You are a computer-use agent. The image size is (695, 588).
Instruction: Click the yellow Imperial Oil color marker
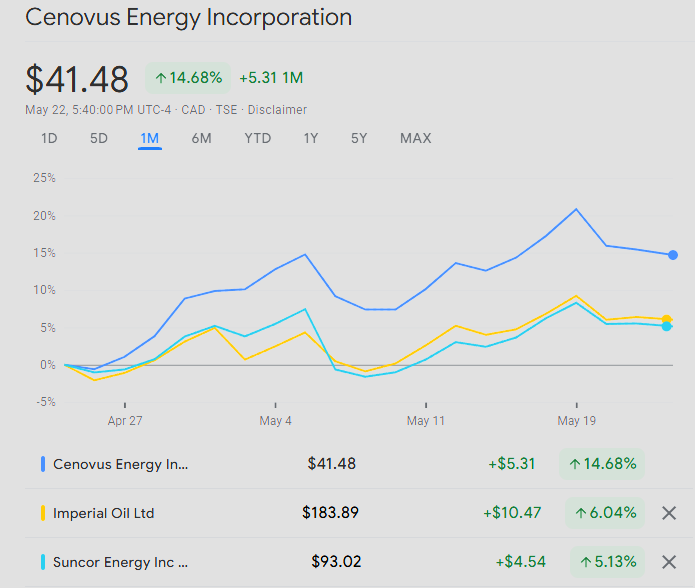(x=43, y=513)
